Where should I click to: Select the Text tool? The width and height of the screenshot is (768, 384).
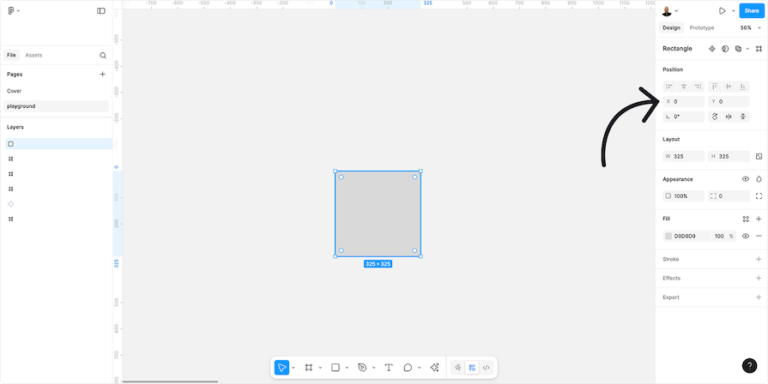coord(388,367)
